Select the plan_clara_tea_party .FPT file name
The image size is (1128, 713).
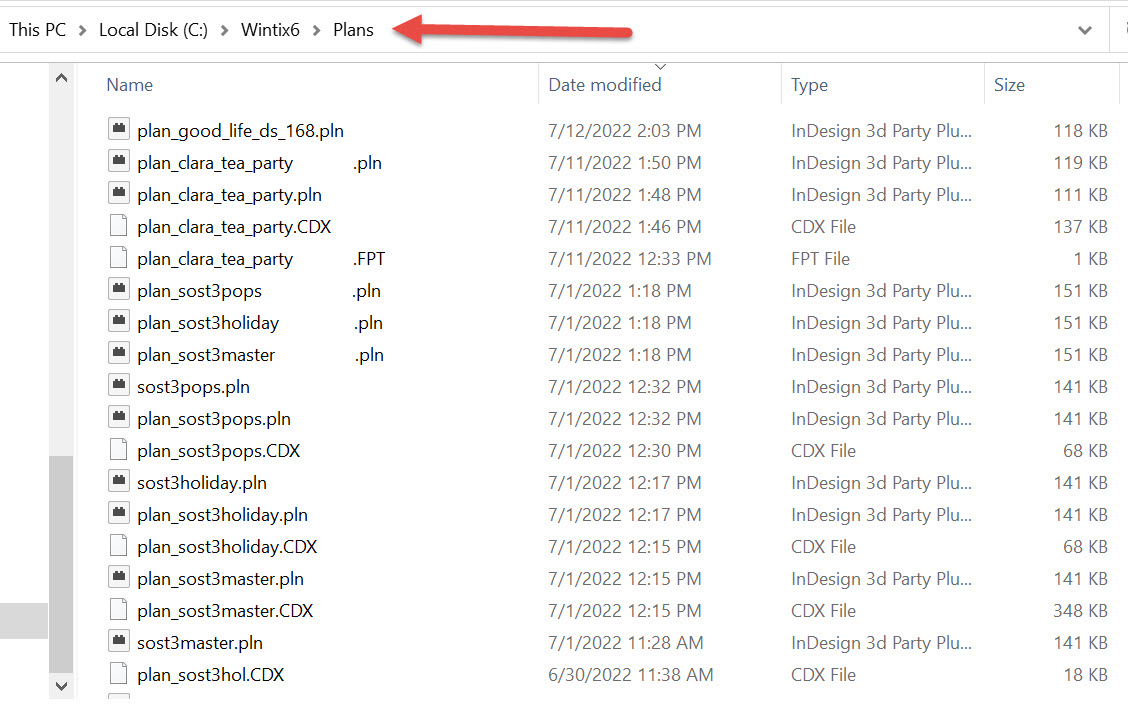(x=261, y=259)
